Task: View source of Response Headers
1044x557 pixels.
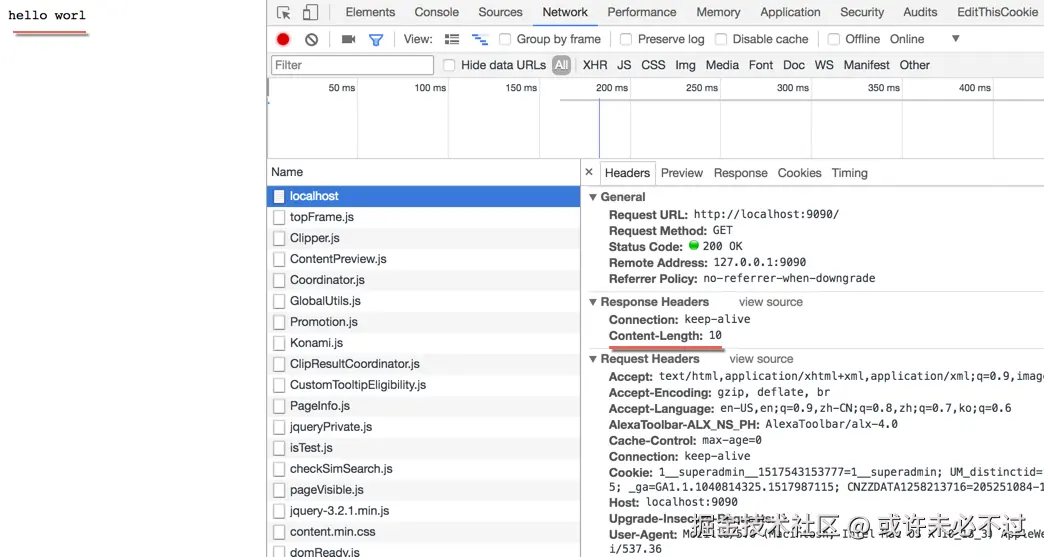Action: (x=770, y=302)
